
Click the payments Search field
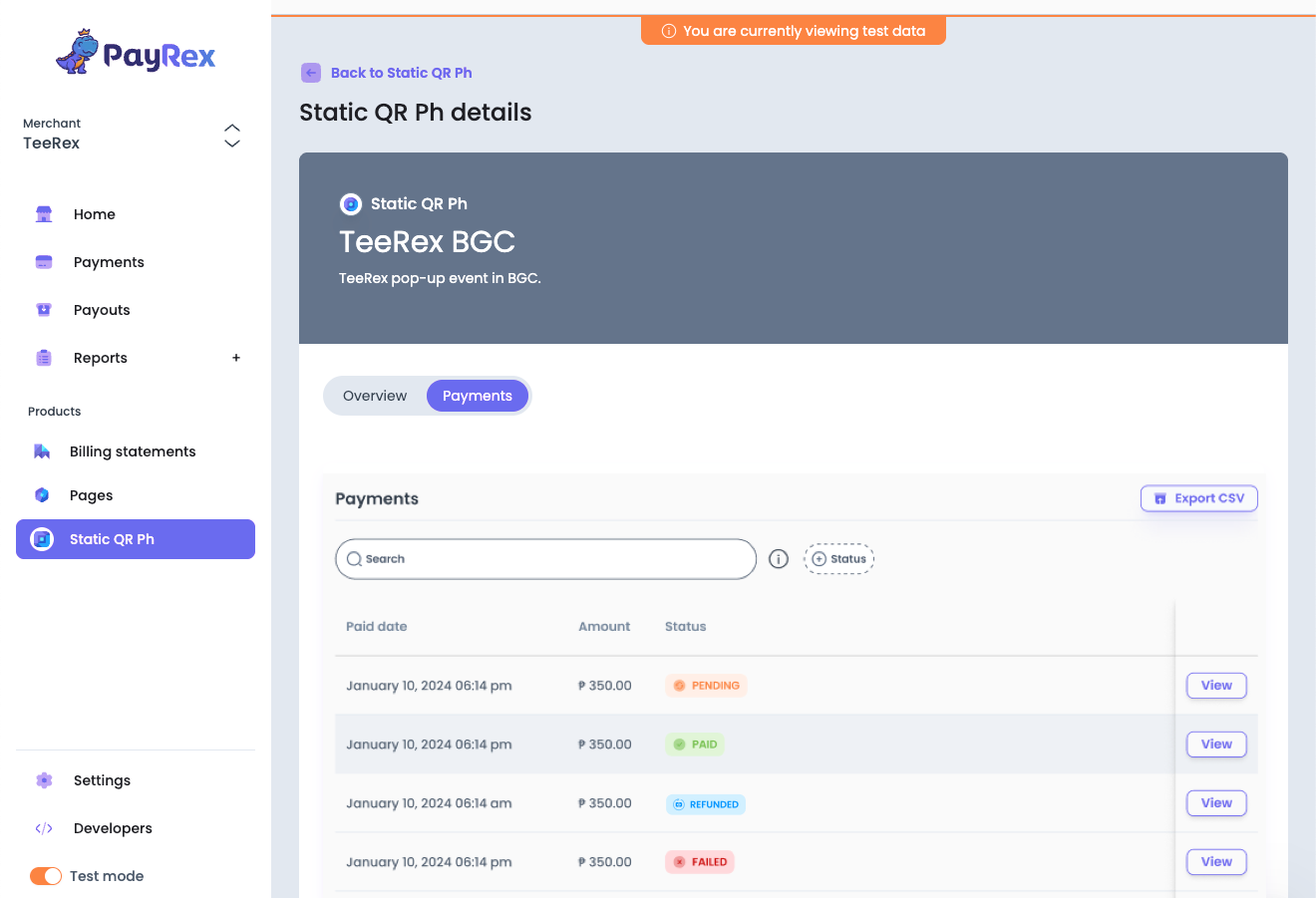(546, 559)
